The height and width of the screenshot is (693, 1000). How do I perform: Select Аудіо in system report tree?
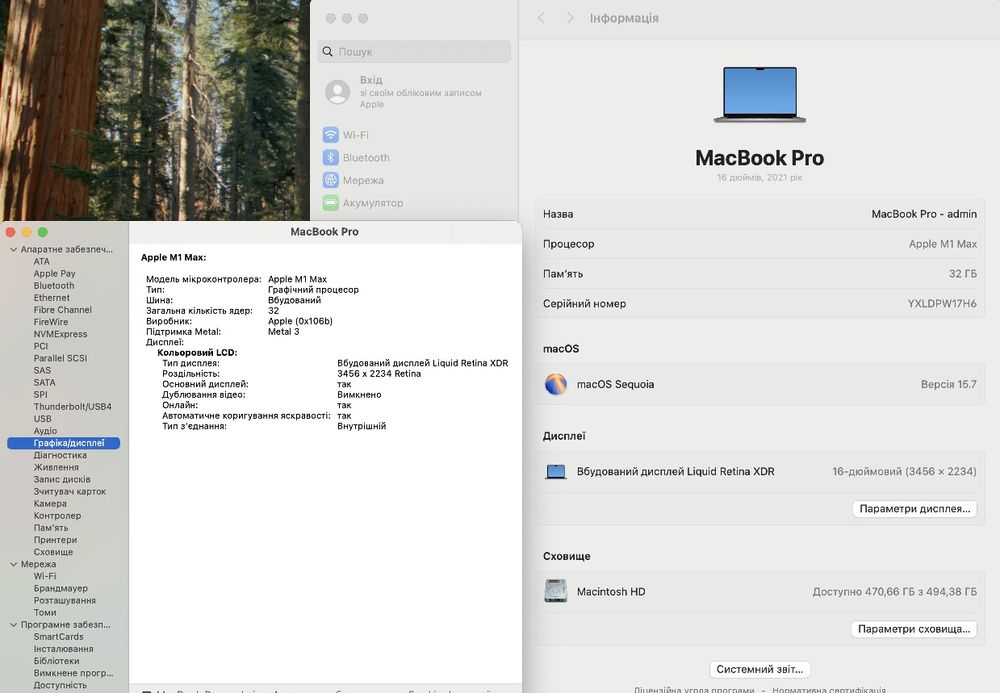(x=45, y=431)
